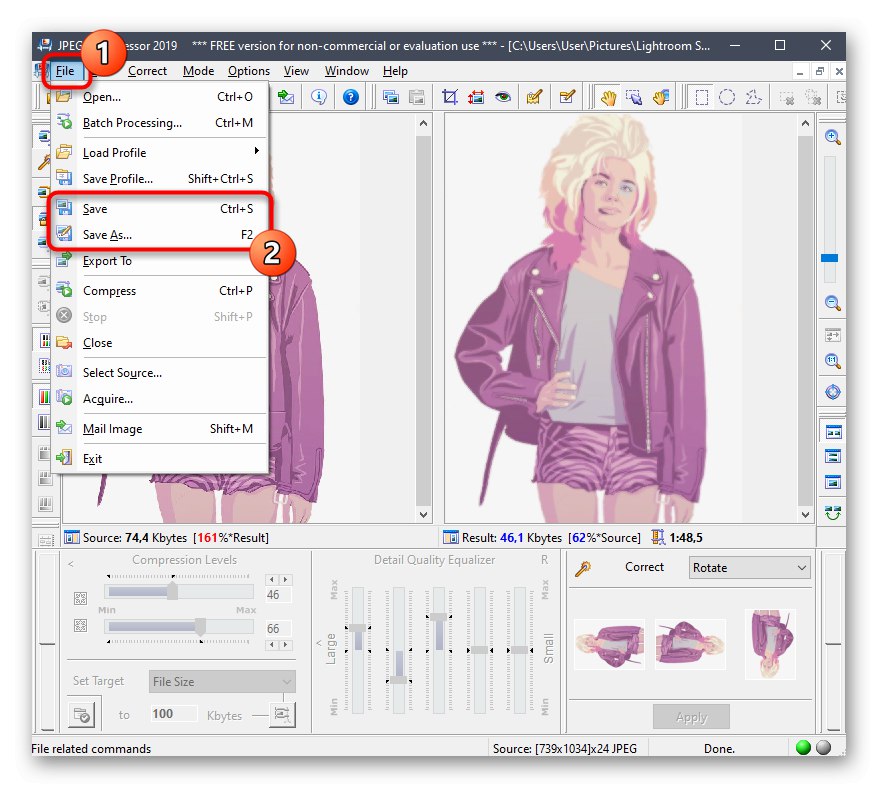Screen dimensions: 878x788
Task: Click the zoom out magnifier icon
Action: 832,303
